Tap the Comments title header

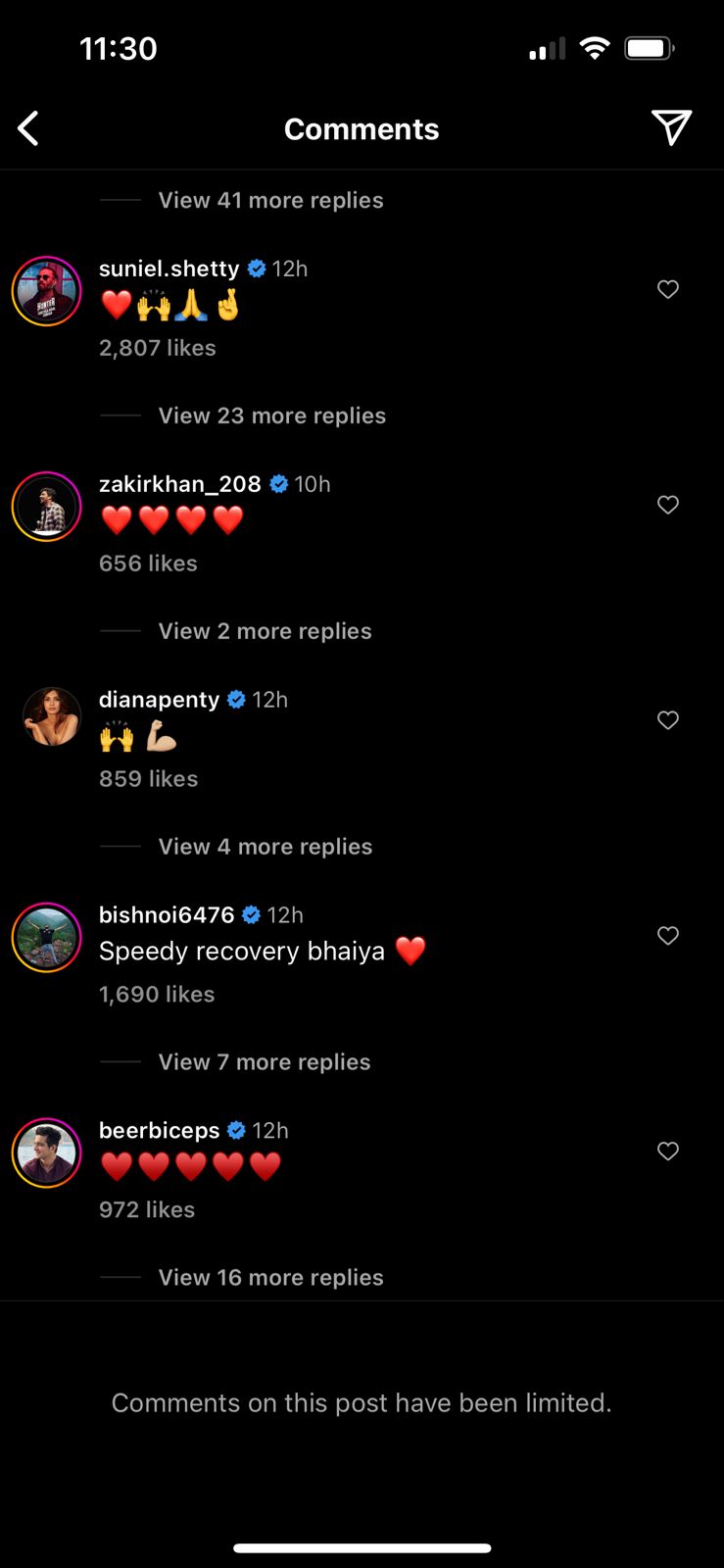[362, 128]
